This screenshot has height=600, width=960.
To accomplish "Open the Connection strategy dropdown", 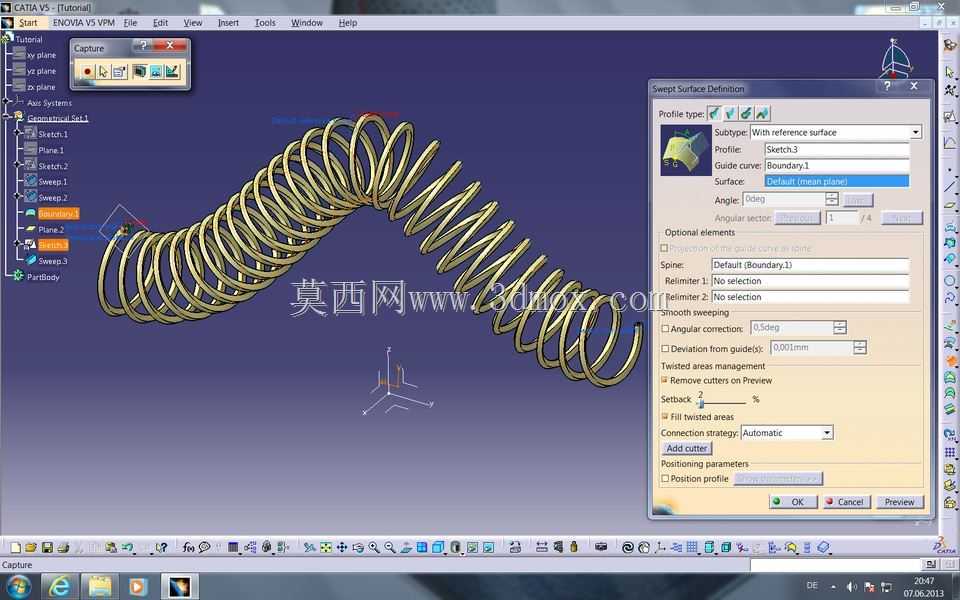I will pos(827,433).
